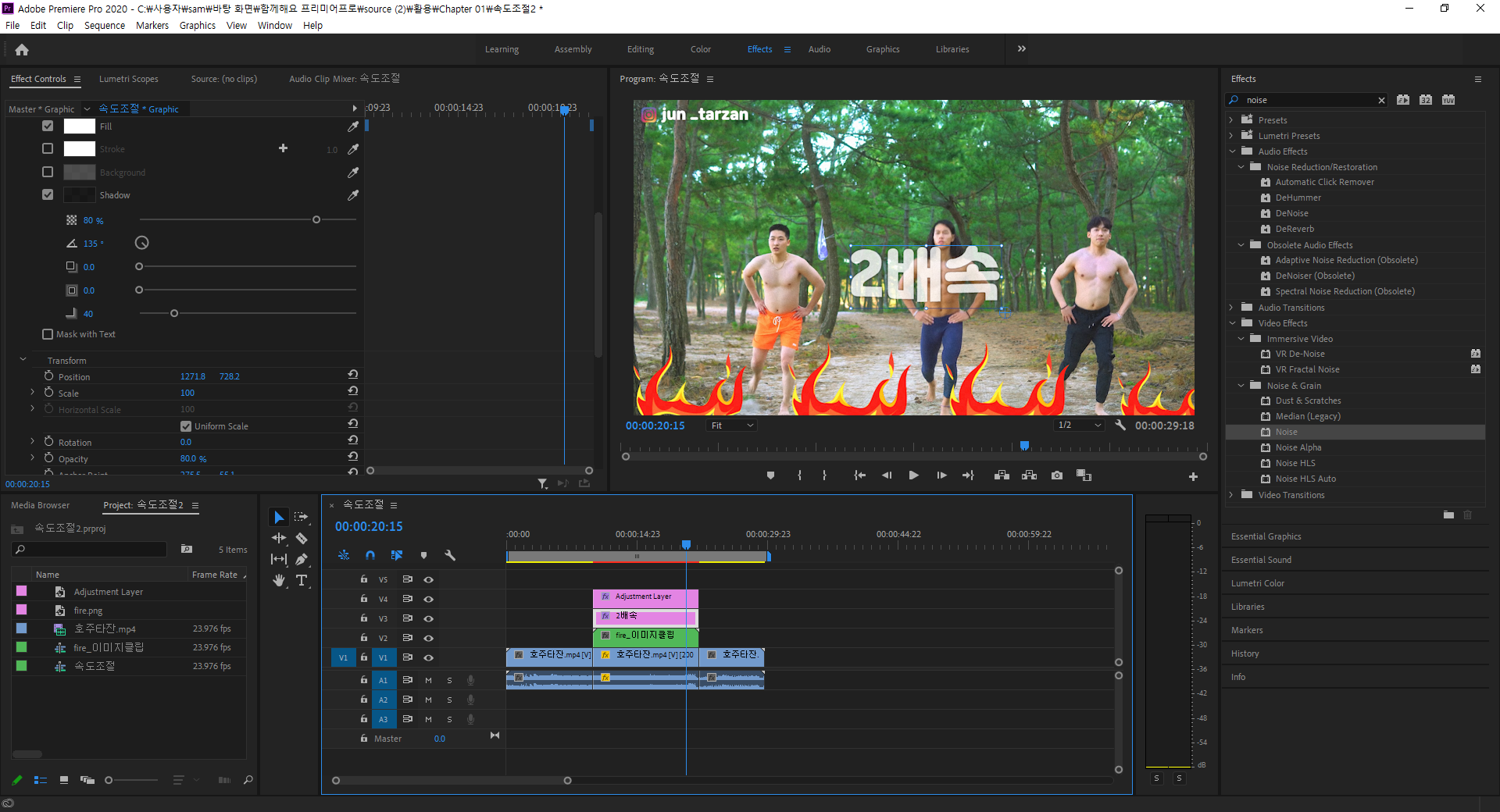Open Lumetri Color panel
This screenshot has width=1500, height=812.
click(x=1258, y=583)
